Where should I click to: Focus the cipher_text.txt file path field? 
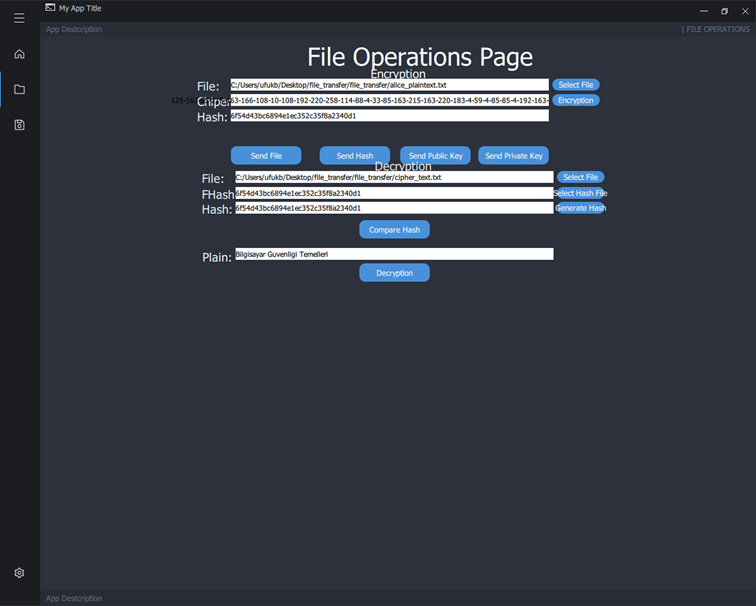point(394,177)
